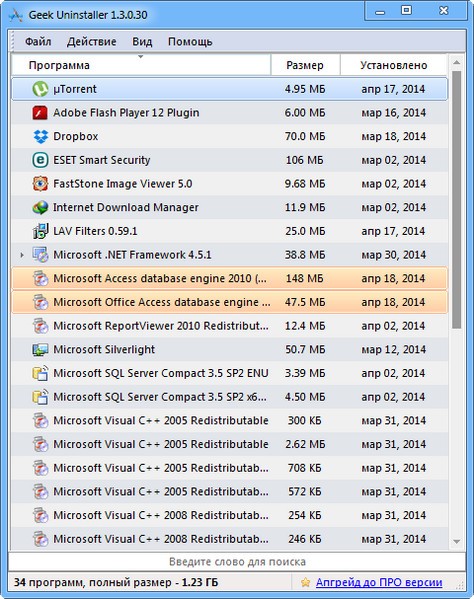Select the ESET Smart Security entry name

tap(102, 160)
